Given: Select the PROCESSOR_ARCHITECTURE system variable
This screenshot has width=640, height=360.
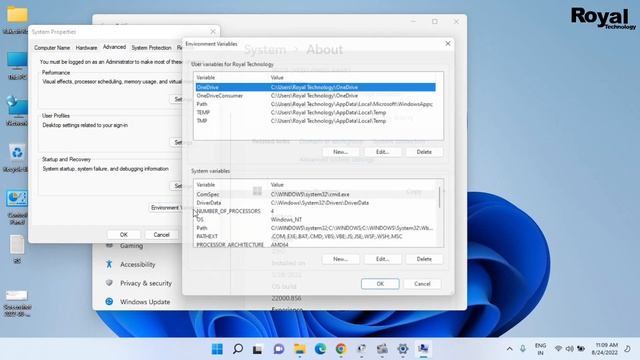Looking at the screenshot, I should tap(316, 244).
